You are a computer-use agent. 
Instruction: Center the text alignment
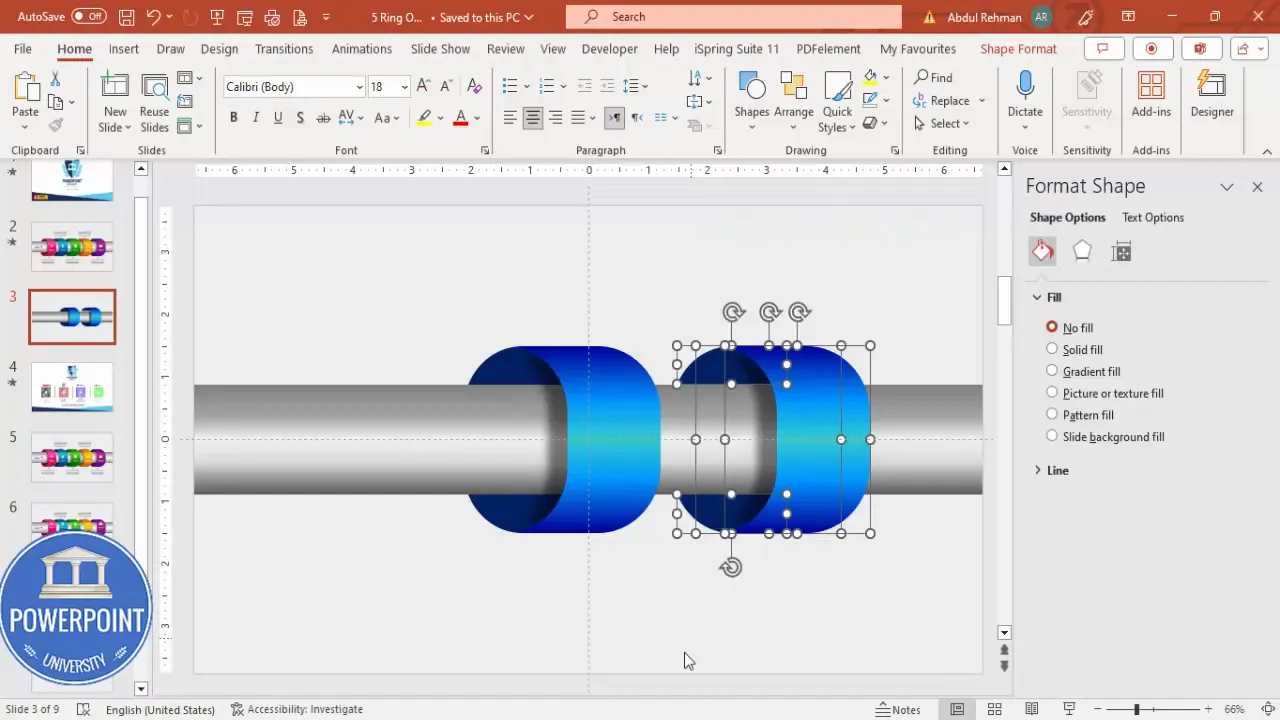click(532, 118)
